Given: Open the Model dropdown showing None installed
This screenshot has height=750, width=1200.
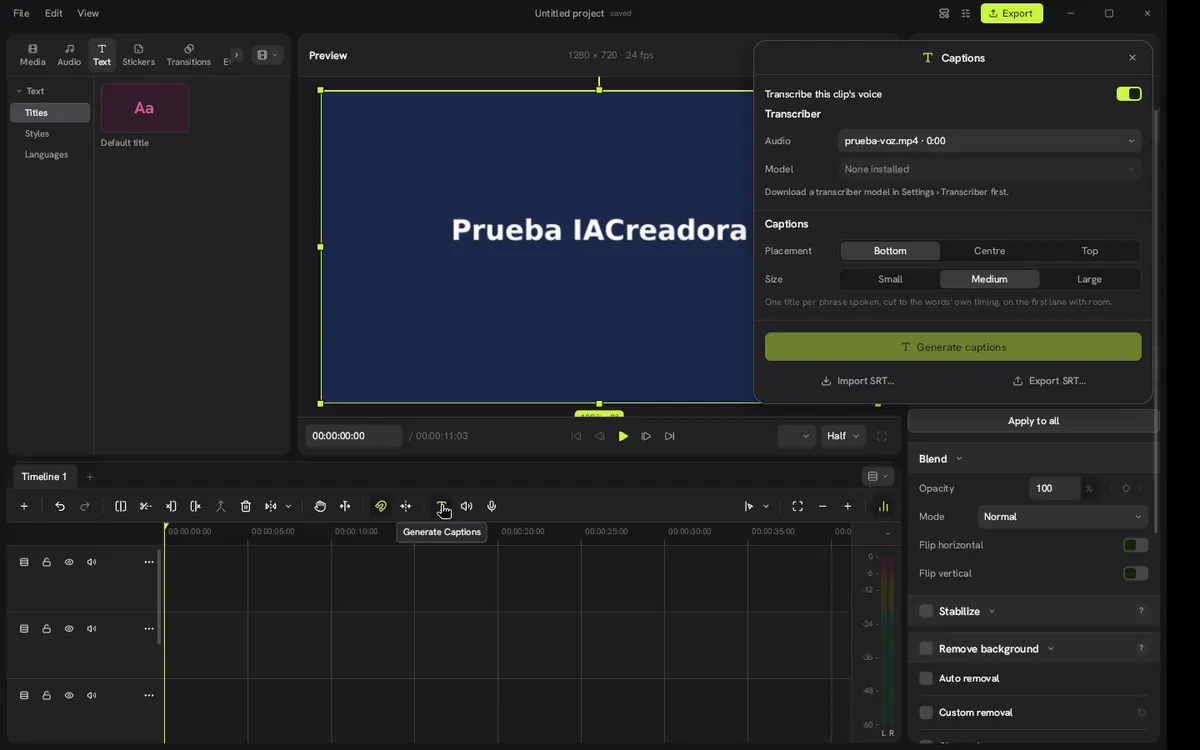Looking at the screenshot, I should pyautogui.click(x=989, y=169).
